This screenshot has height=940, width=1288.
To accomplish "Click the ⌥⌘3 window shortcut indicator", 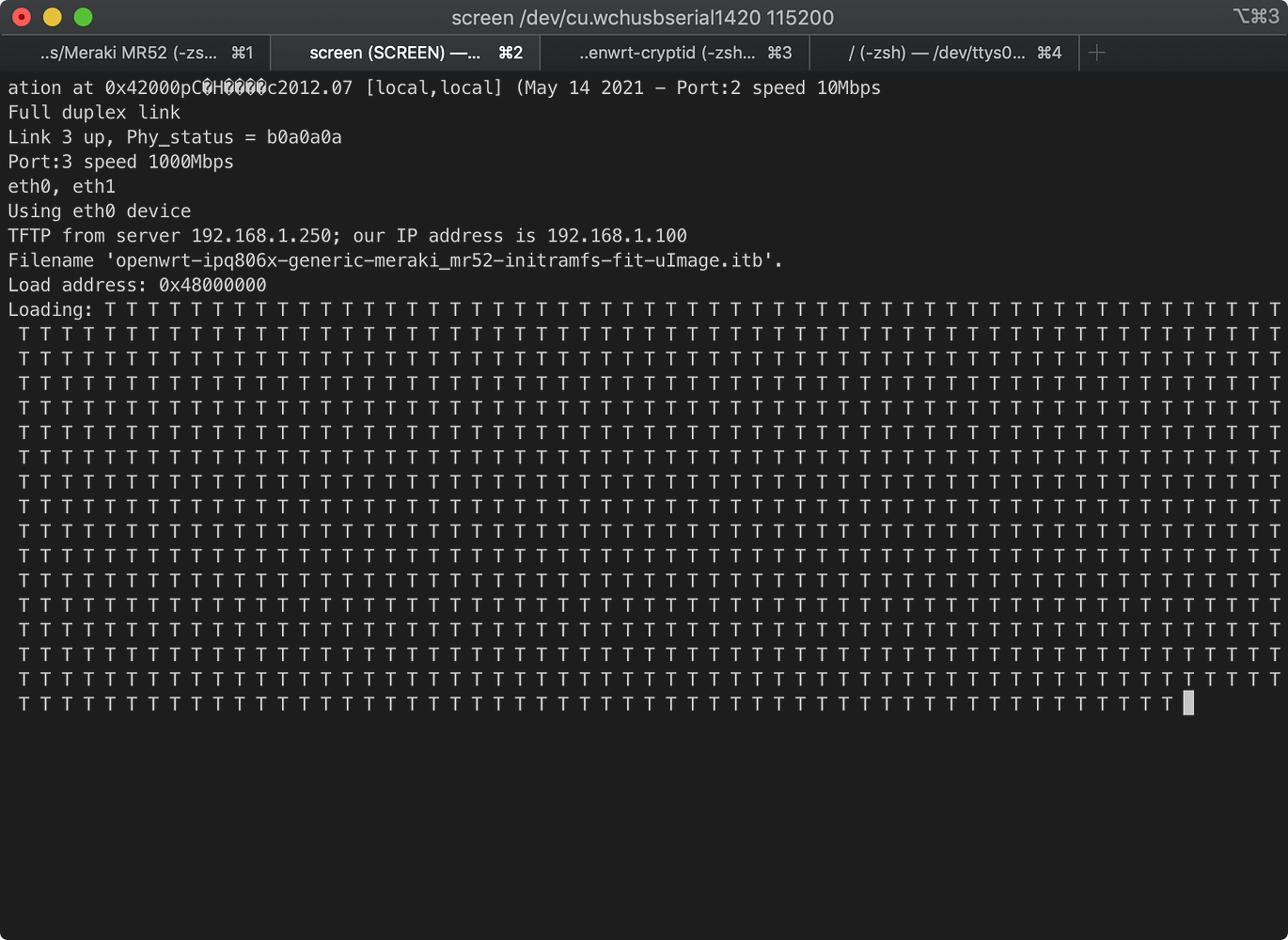I will 1255,16.
